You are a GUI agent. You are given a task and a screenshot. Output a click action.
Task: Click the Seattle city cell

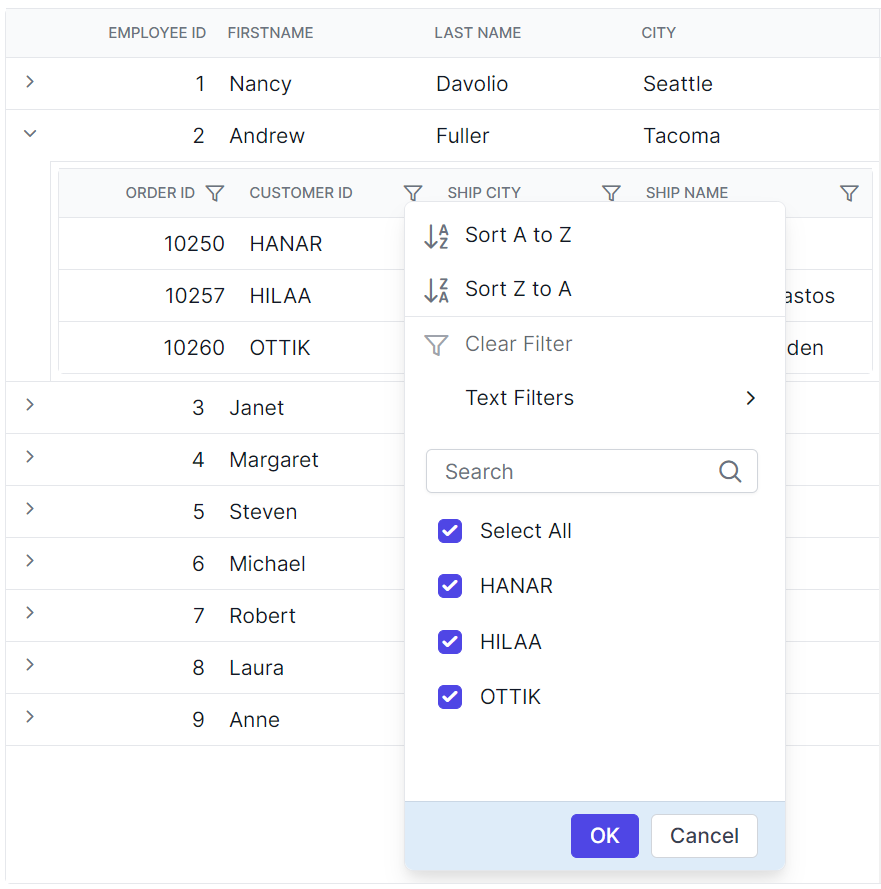coord(677,84)
